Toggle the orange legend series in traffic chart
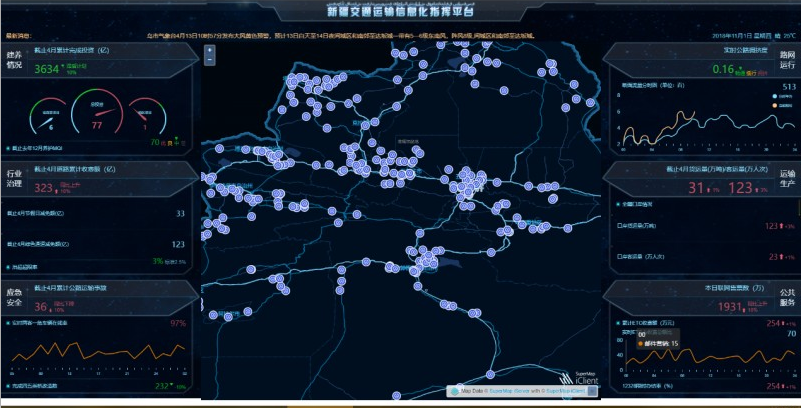801x408 pixels. (x=781, y=106)
